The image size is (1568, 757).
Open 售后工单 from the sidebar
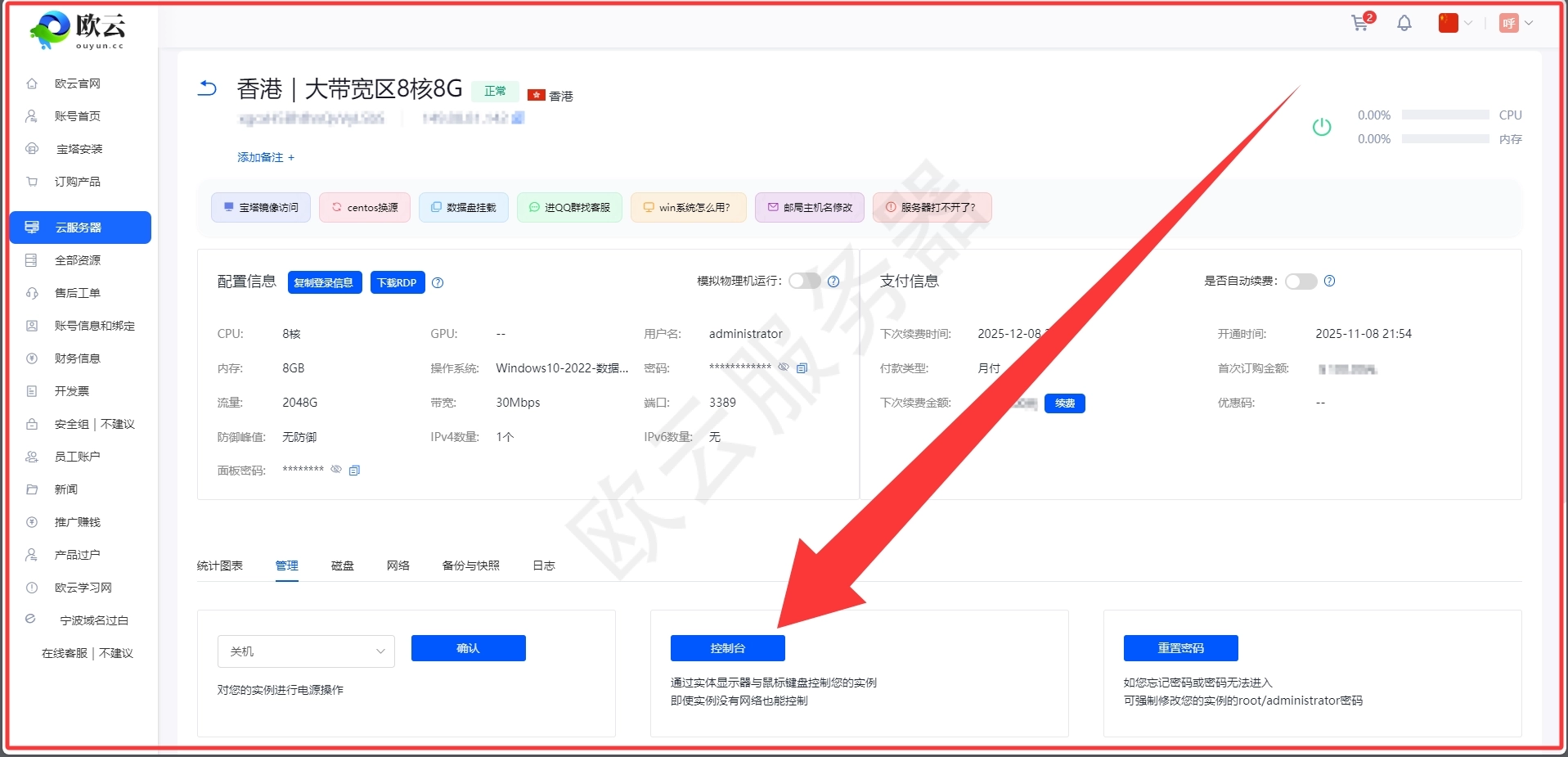[78, 292]
